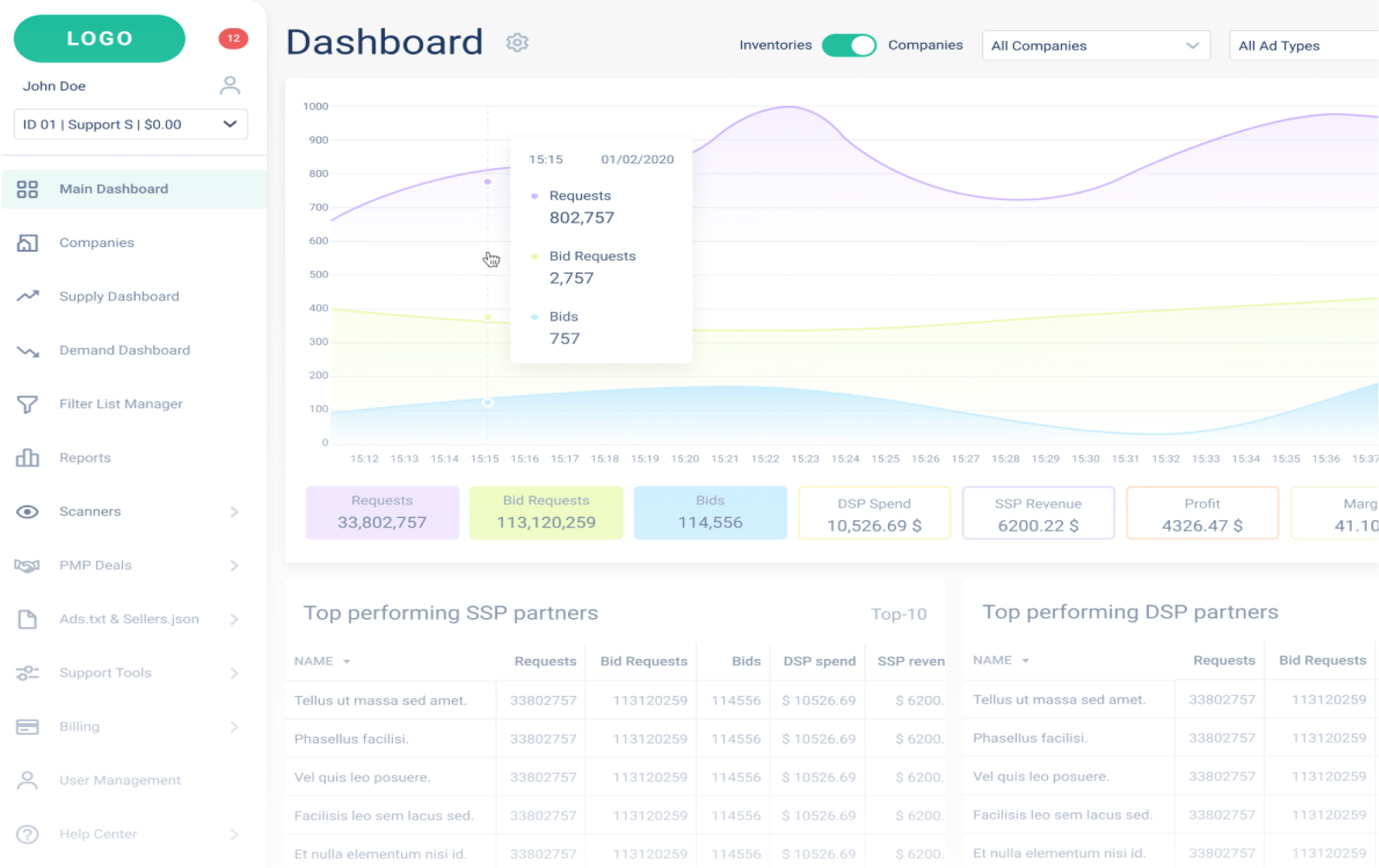The width and height of the screenshot is (1379, 868).
Task: Click the Filter List Manager funnel icon
Action: point(27,404)
